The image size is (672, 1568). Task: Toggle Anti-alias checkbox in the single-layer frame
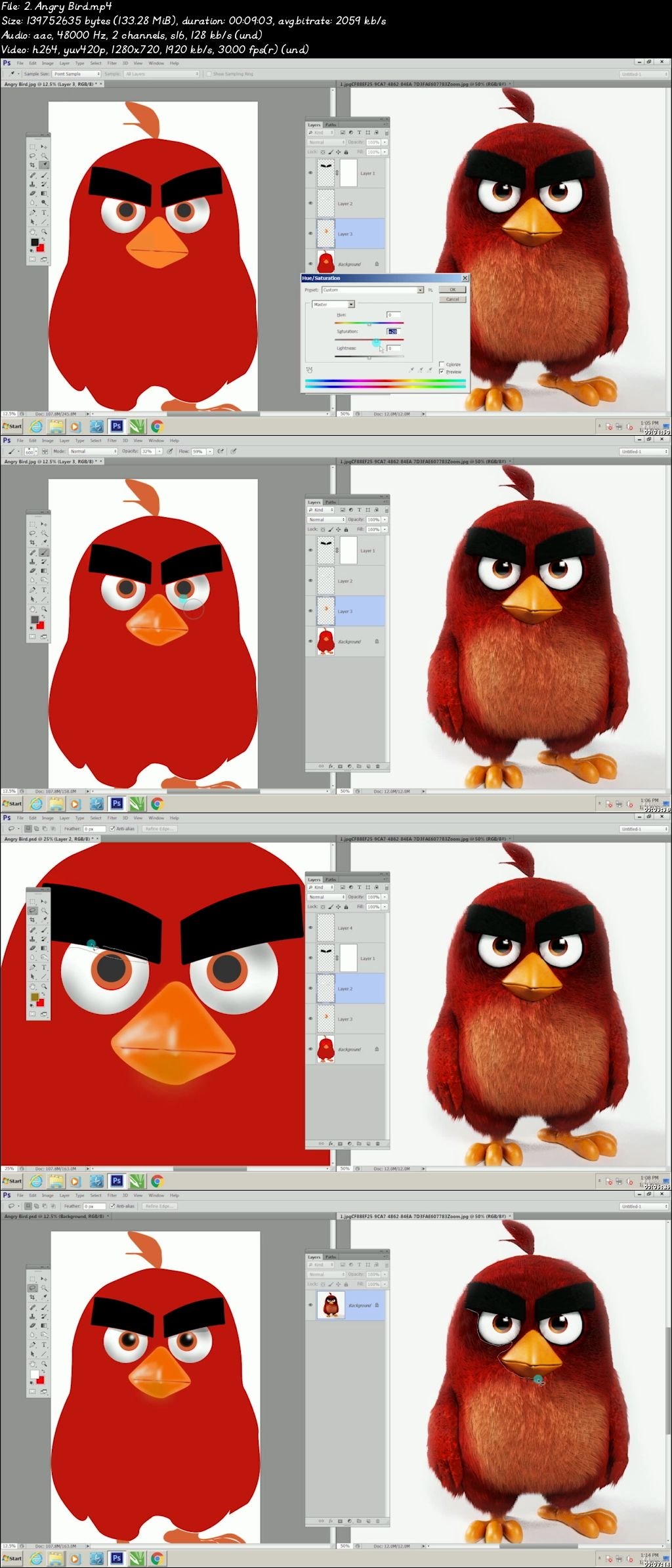coord(112,1206)
